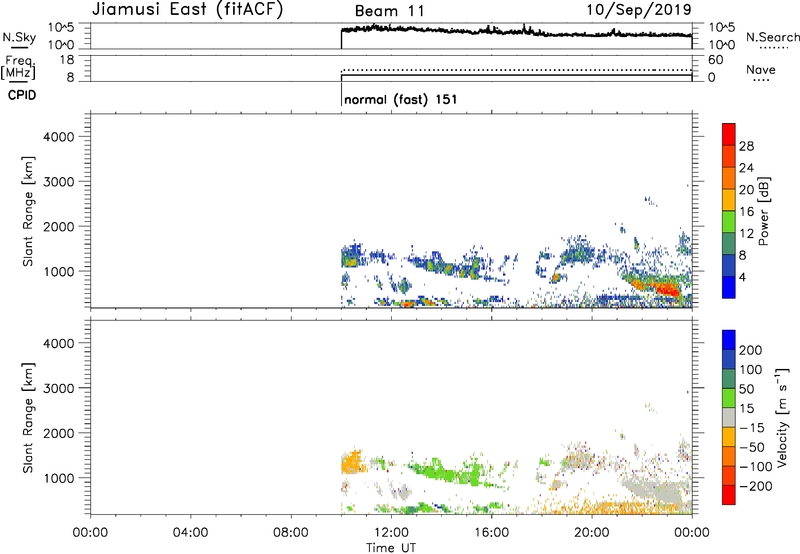Click the "-50" label on Velocity colorbar
800x554 pixels.
[751, 447]
